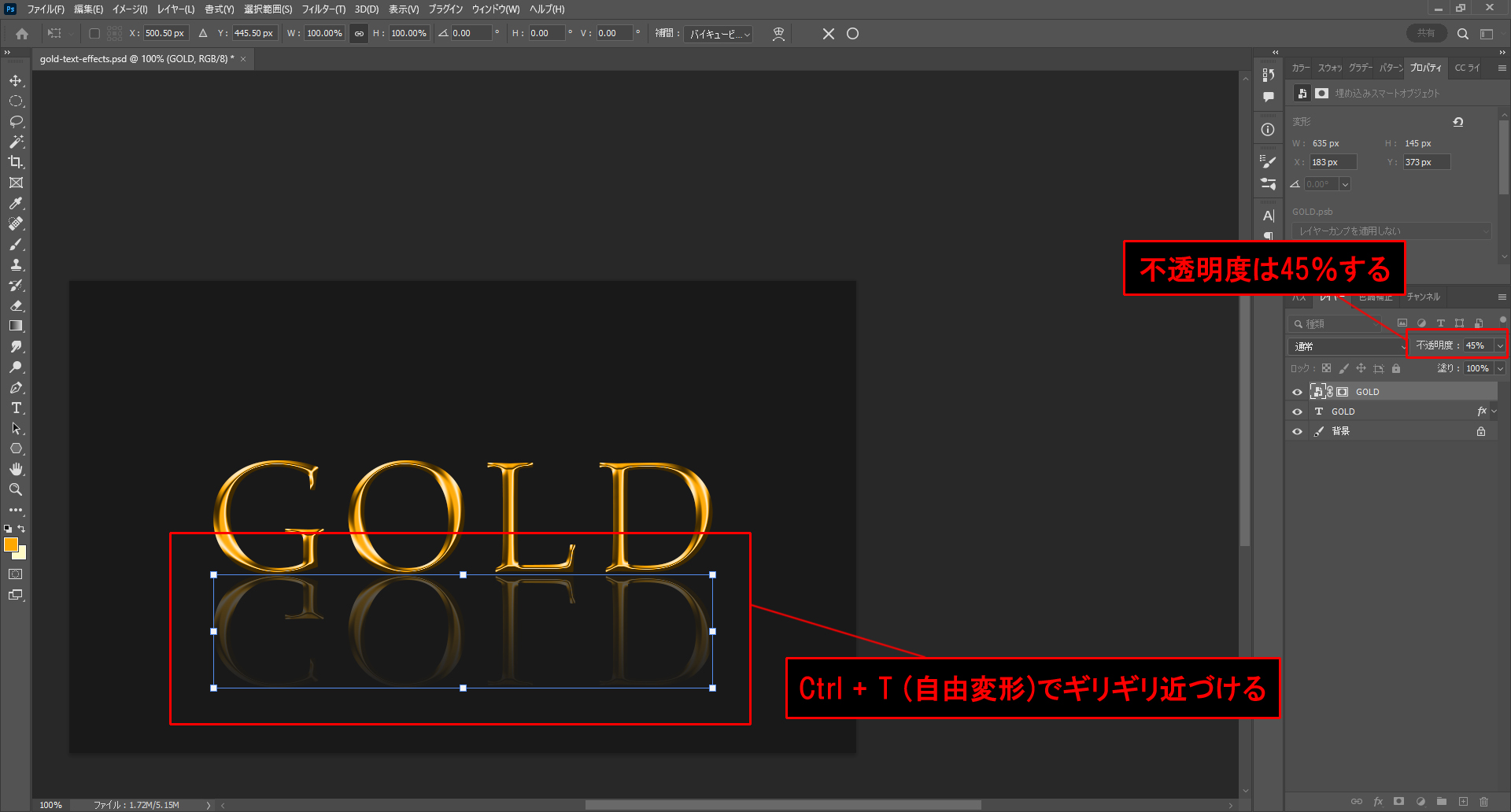Screen dimensions: 1511x812
Task: Open the フィルター(T) menu
Action: [x=323, y=9]
